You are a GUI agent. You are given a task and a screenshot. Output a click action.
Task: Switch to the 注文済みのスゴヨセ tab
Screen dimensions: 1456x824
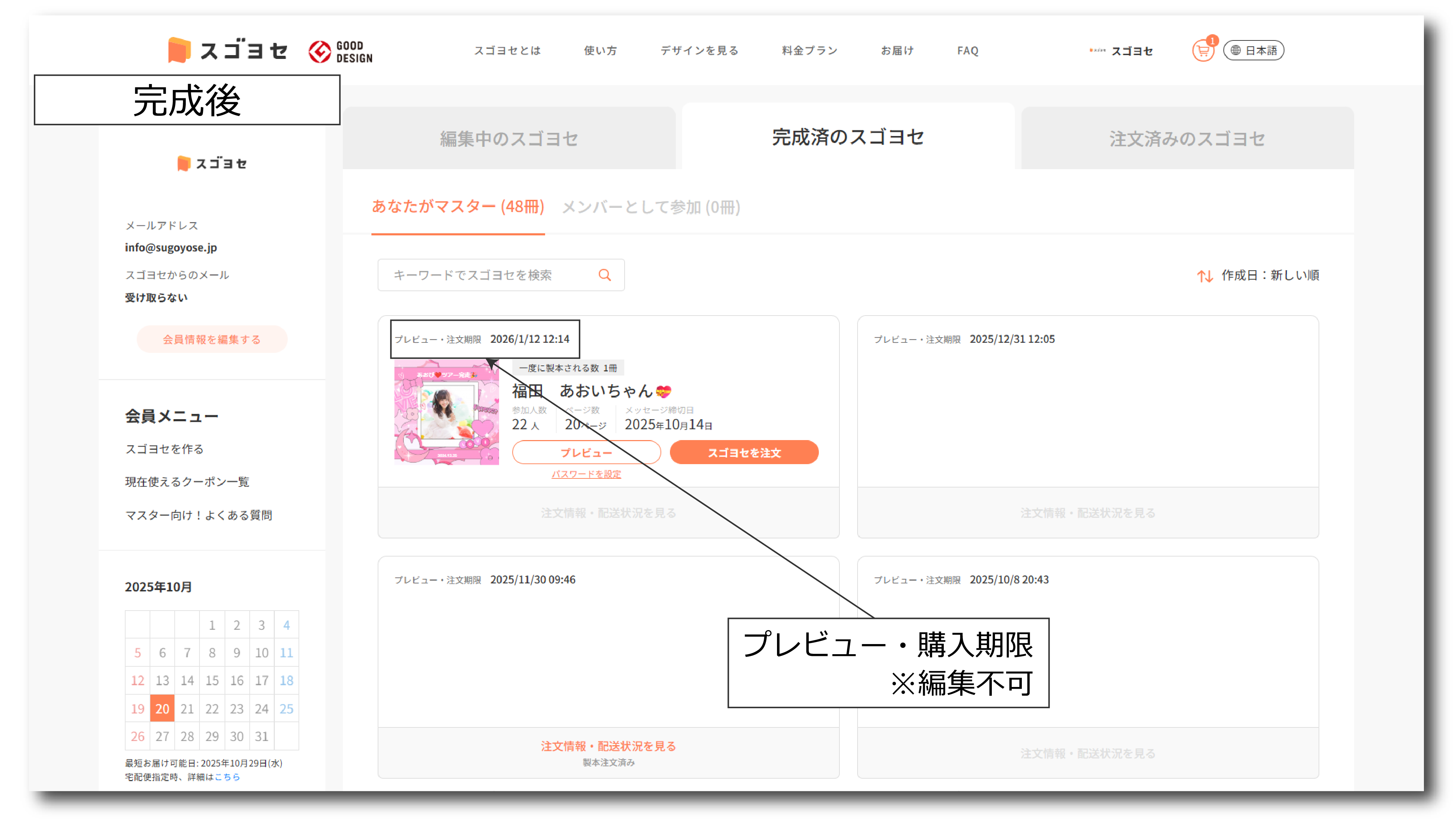(1187, 139)
